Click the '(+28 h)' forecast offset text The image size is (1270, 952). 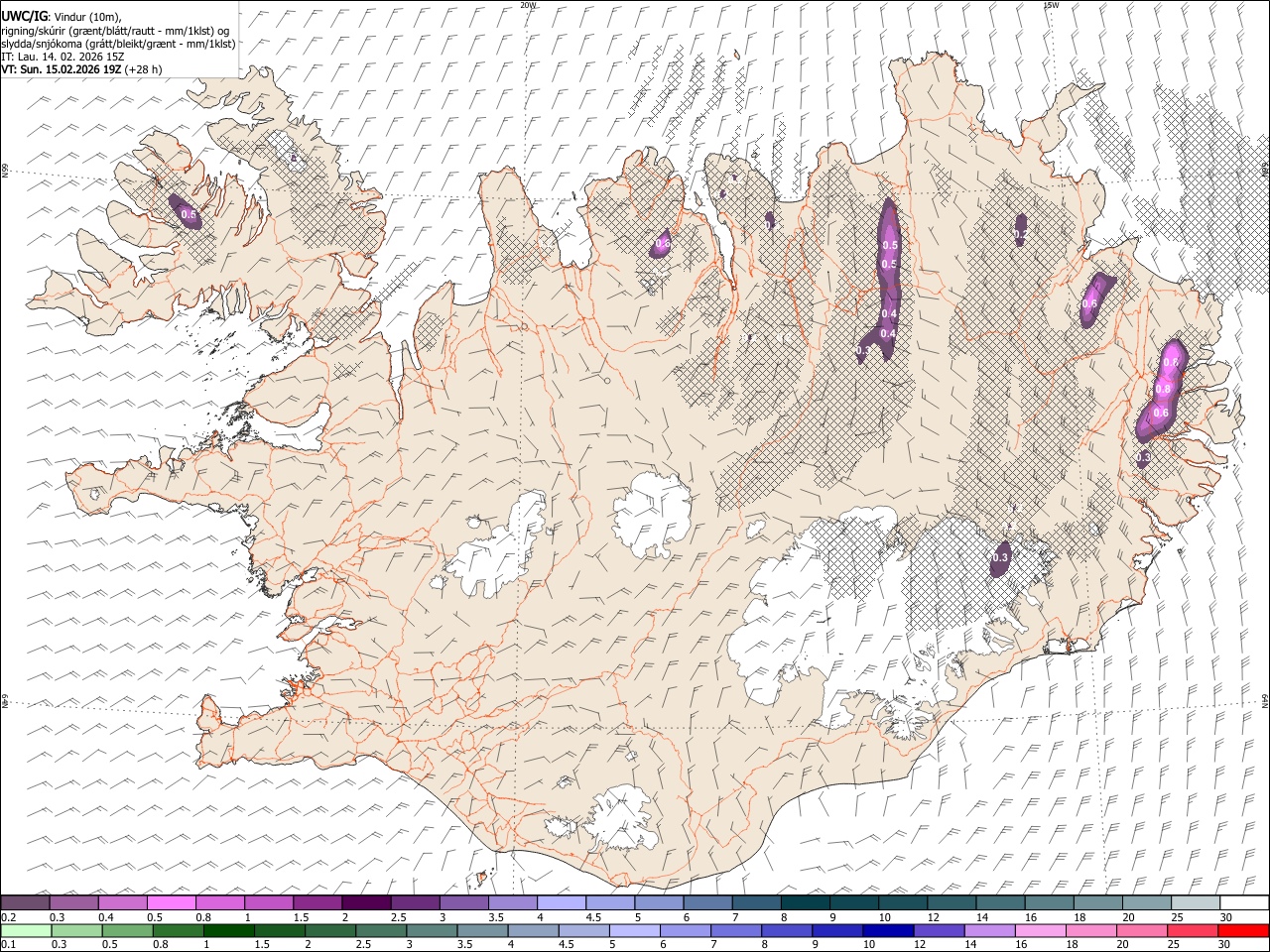coord(144,69)
